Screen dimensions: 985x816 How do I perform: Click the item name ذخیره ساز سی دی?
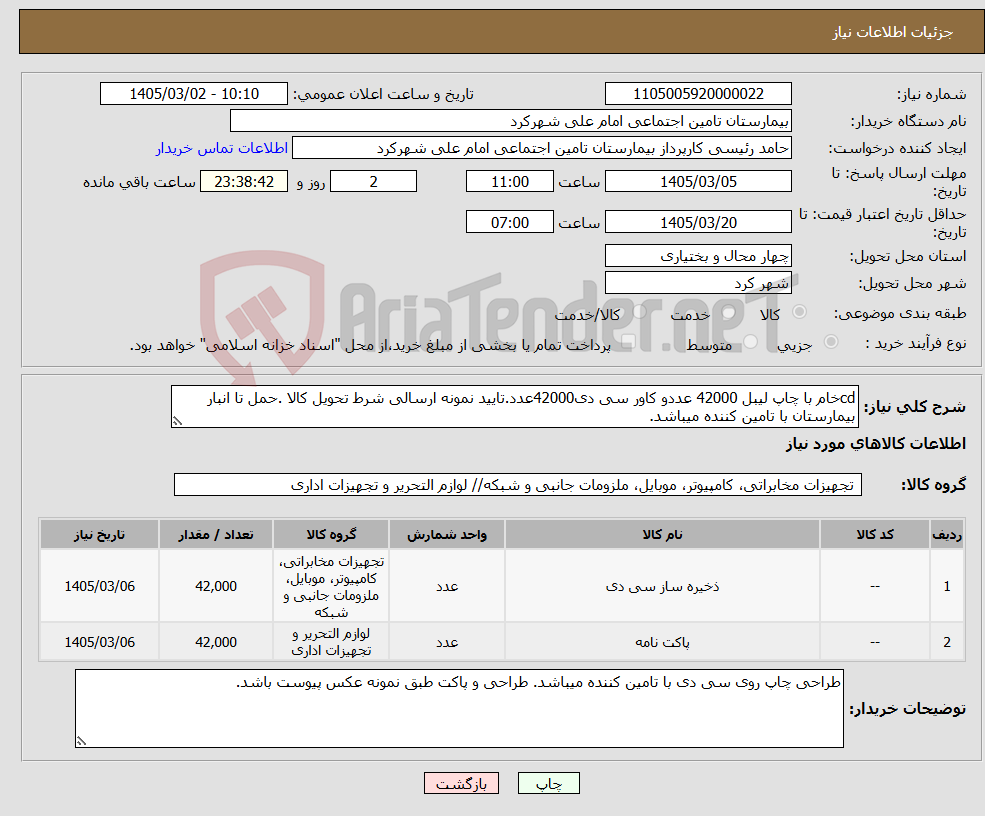662,586
